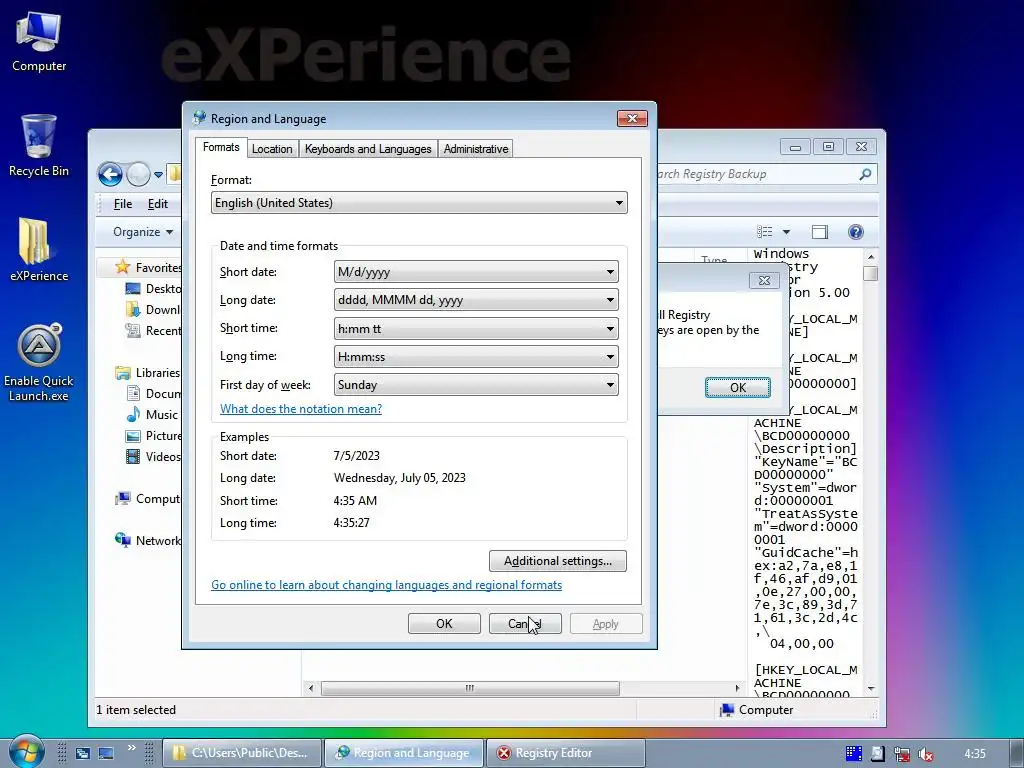
Task: Click Switch between windows quick launch icon
Action: 82,754
